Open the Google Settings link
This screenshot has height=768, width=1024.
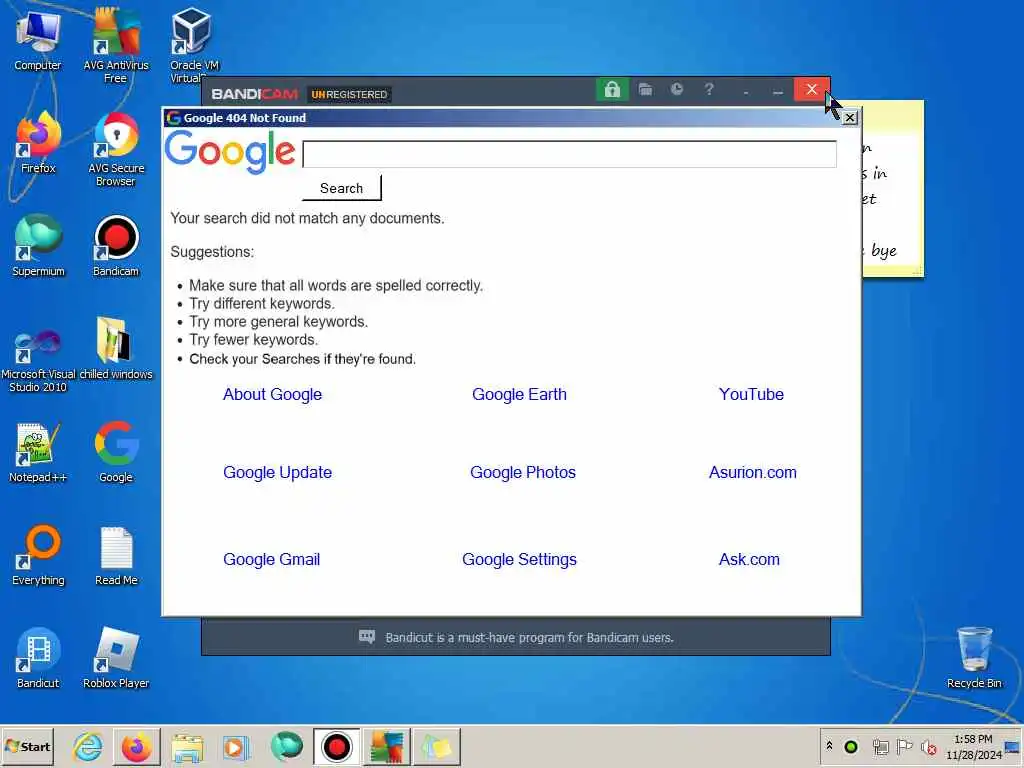point(519,559)
